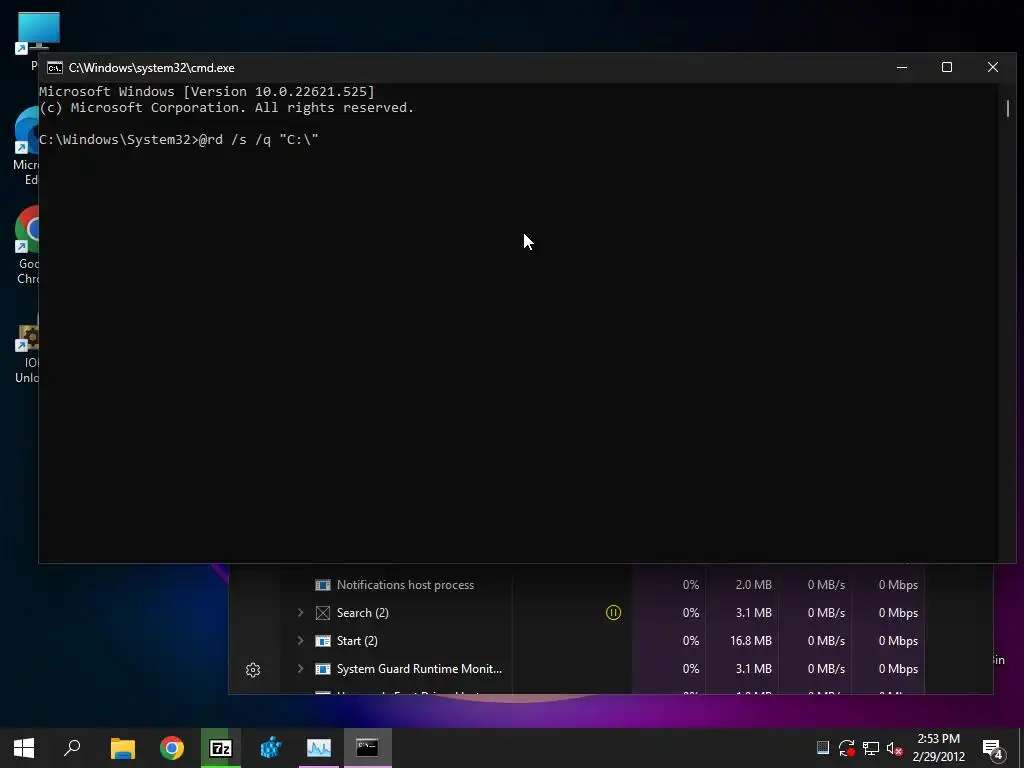Click 0 Mbps network value on Search row
The height and width of the screenshot is (768, 1024).
[x=898, y=613]
